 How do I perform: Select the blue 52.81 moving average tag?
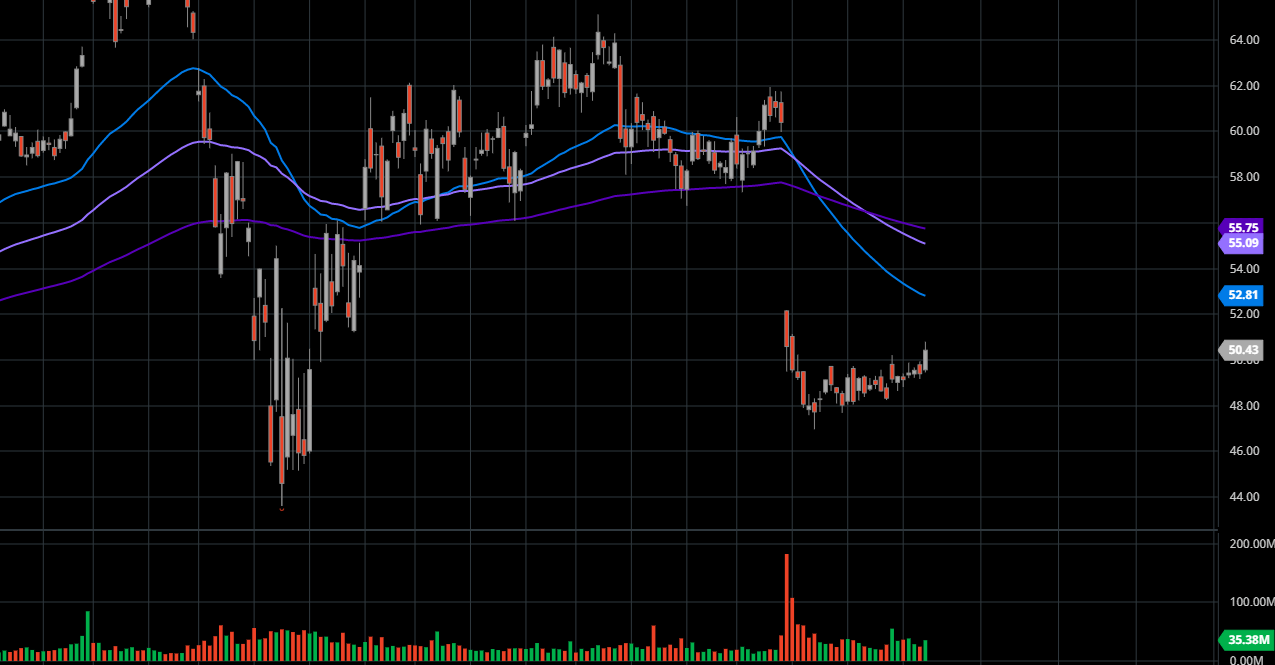[1241, 295]
